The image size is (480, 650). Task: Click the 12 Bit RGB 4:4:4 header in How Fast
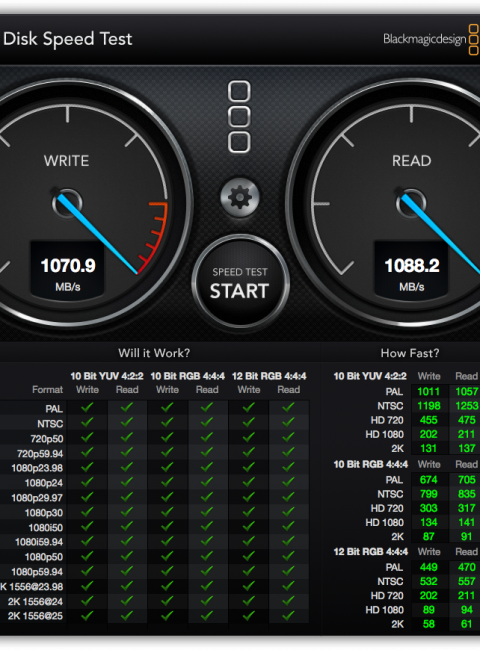[371, 552]
